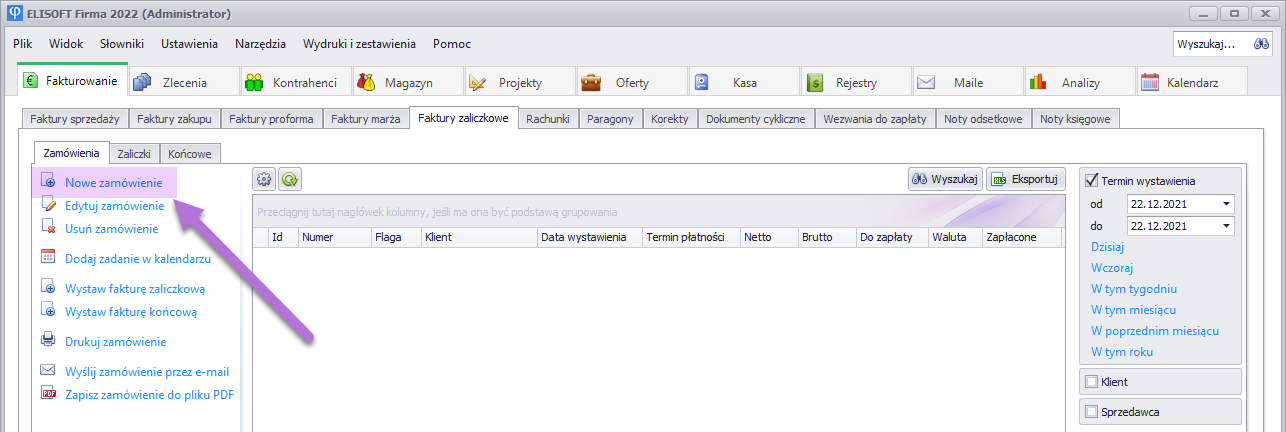Click the Edytuj zamówienie pencil icon
1286x432 pixels.
[x=49, y=205]
